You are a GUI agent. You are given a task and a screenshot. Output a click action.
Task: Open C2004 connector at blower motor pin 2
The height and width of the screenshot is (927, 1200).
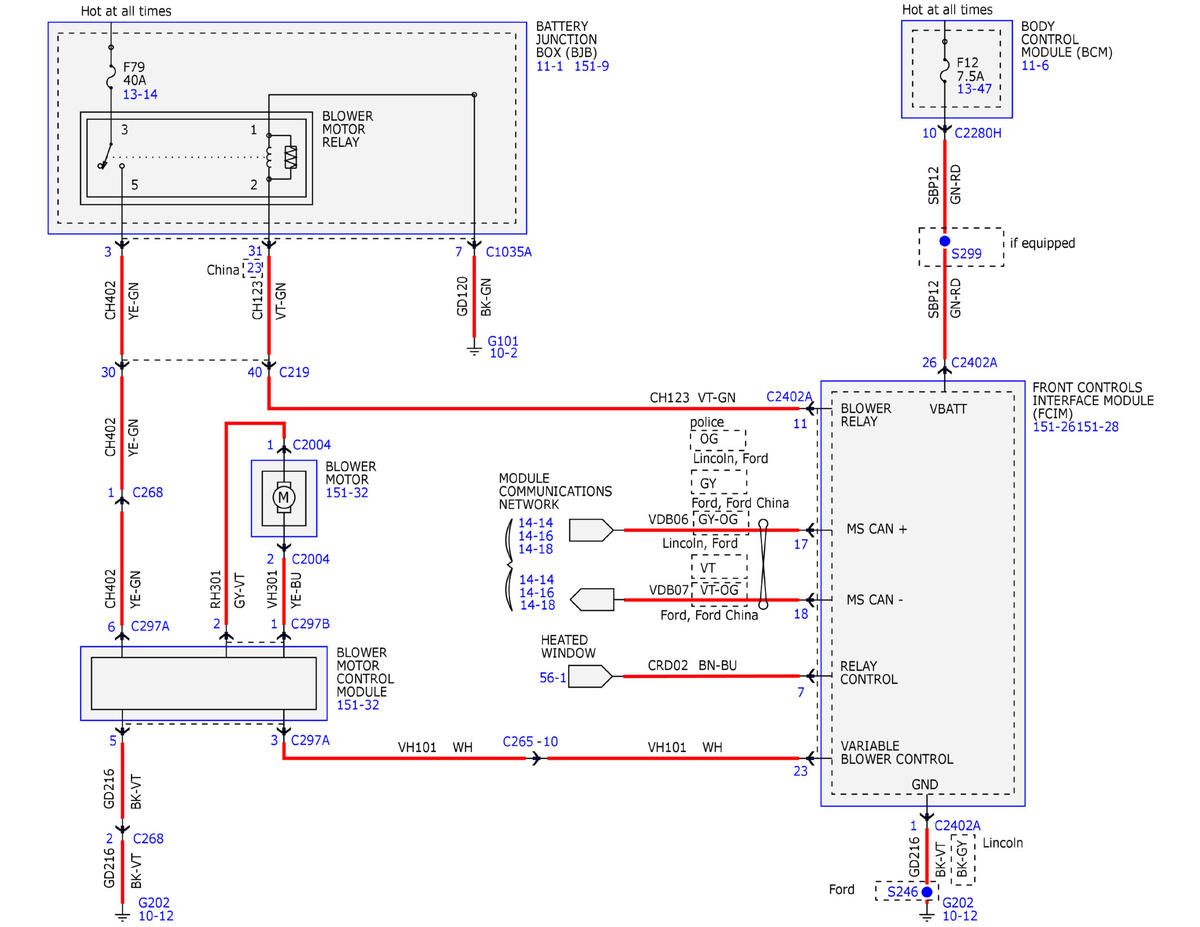click(x=310, y=559)
